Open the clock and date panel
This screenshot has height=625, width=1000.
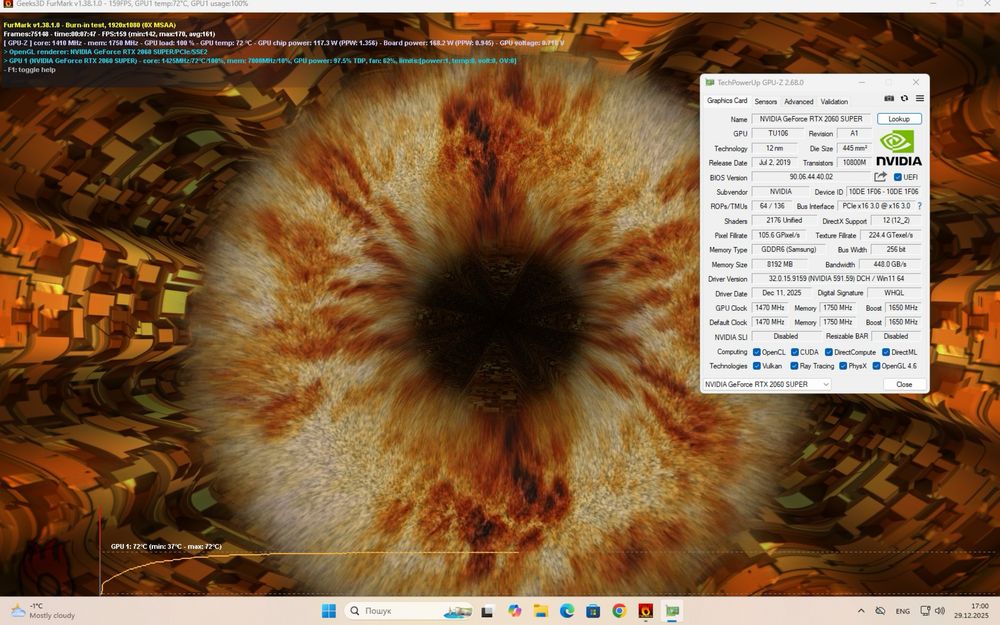tap(971, 611)
